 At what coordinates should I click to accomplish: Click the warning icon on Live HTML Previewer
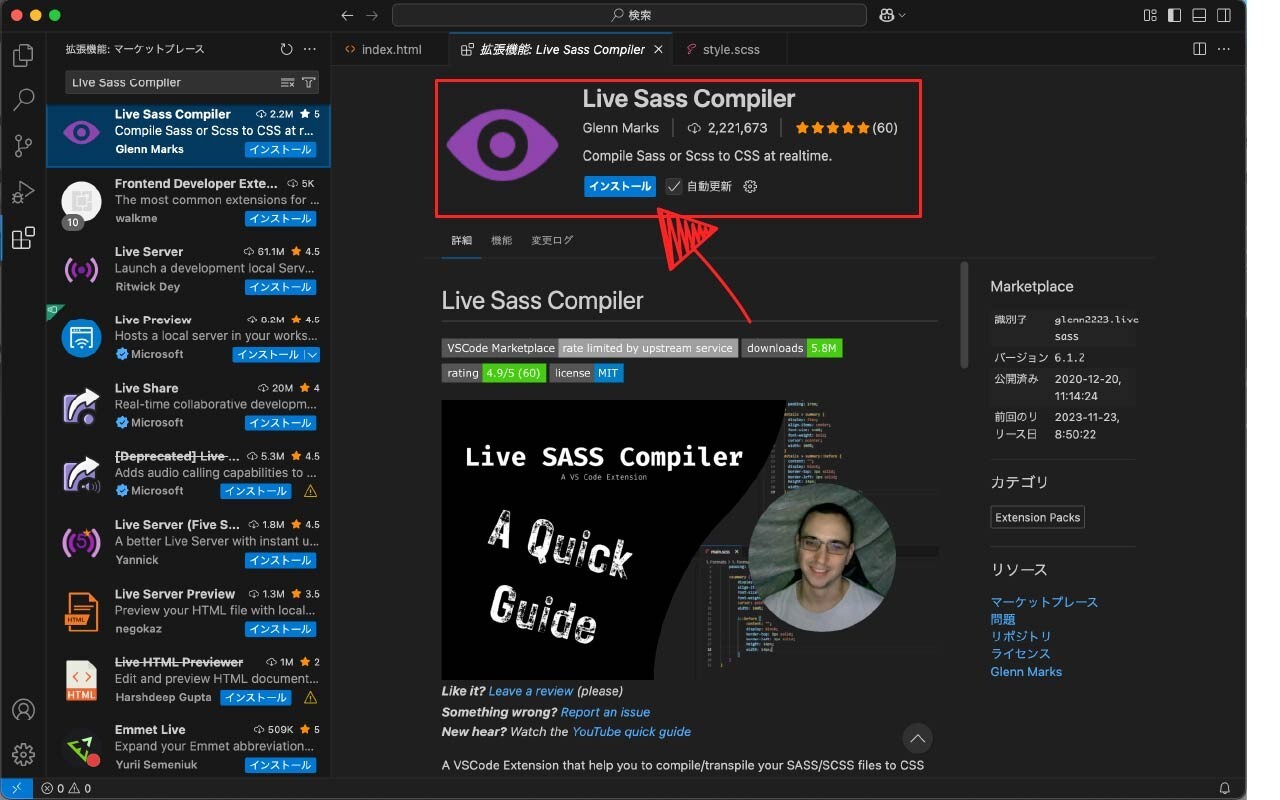pyautogui.click(x=310, y=697)
